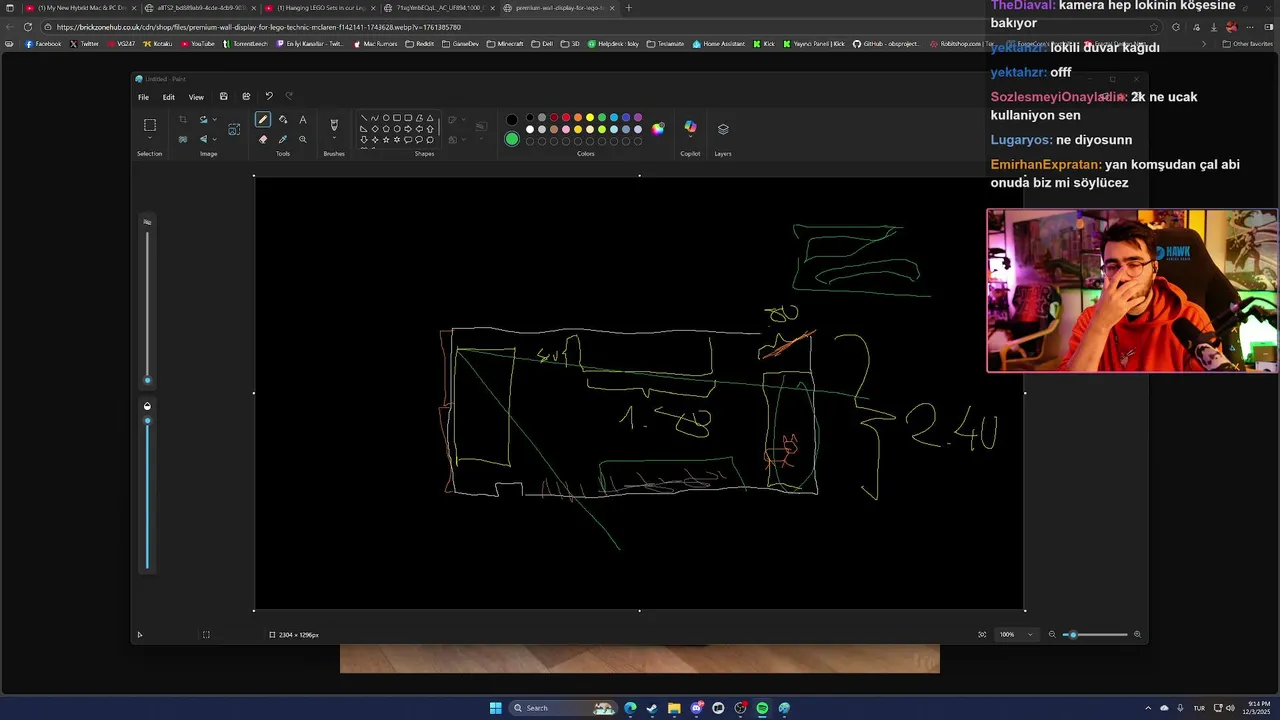Screen dimensions: 1280x720
Task: Click the zoom out magnifier icon
Action: [x=1052, y=634]
